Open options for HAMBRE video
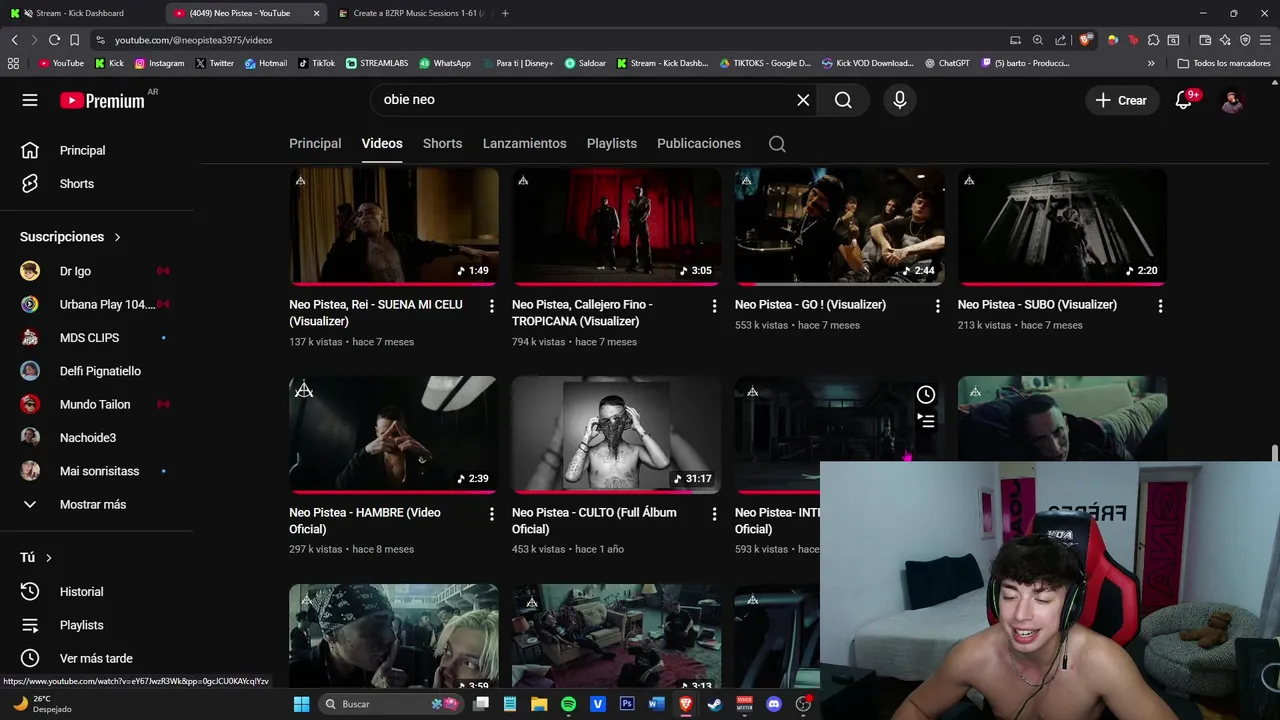 (491, 514)
